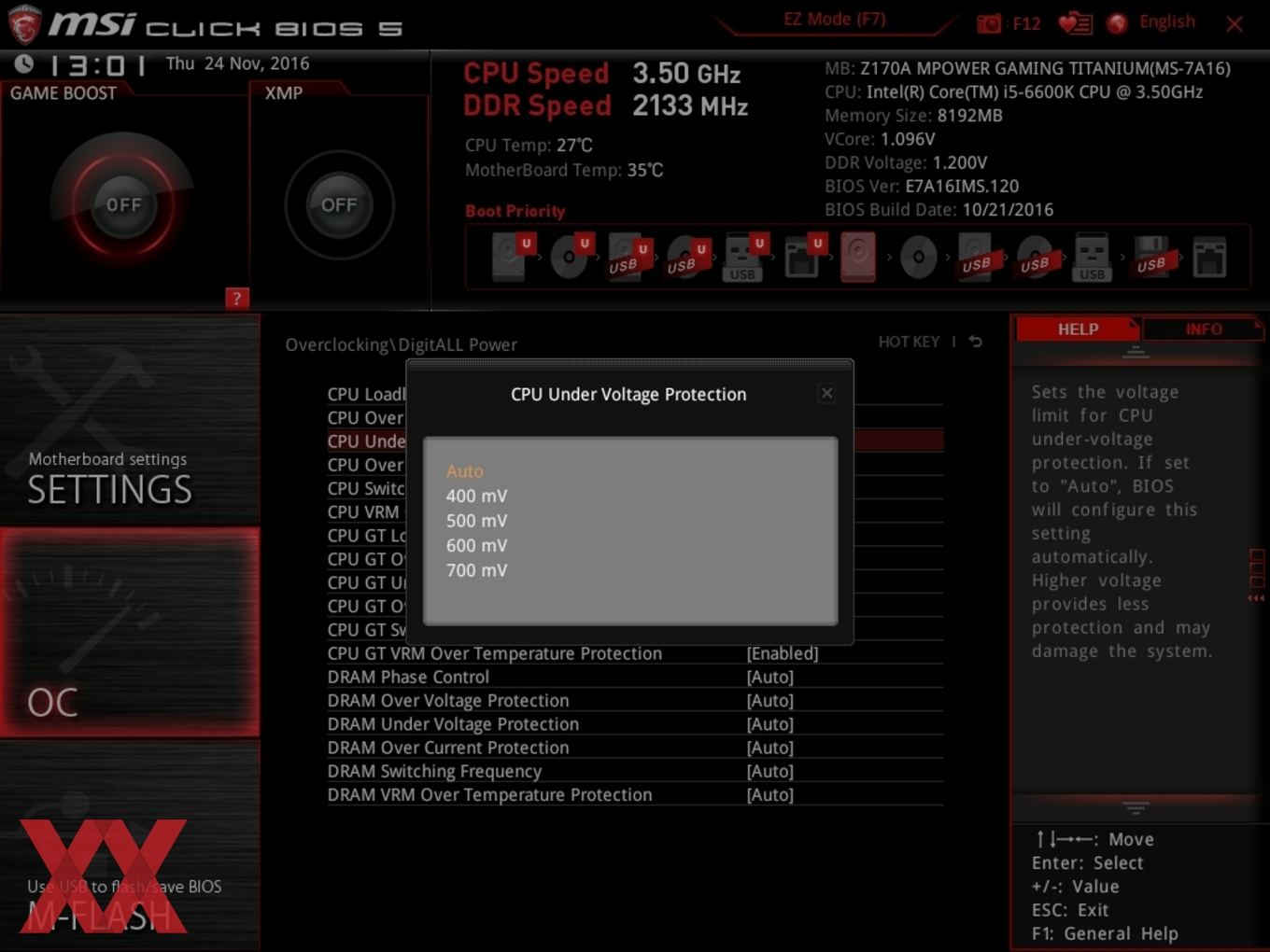Image resolution: width=1270 pixels, height=952 pixels.
Task: Select the partially hidden CPU Switc row
Action: [366, 488]
